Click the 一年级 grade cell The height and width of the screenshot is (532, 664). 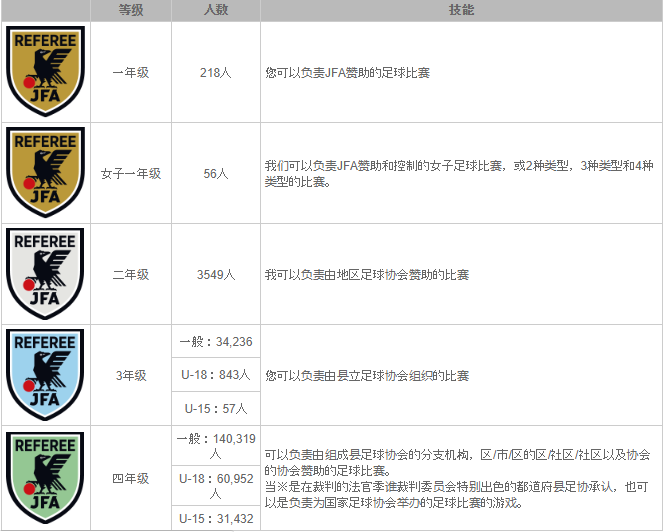(131, 72)
